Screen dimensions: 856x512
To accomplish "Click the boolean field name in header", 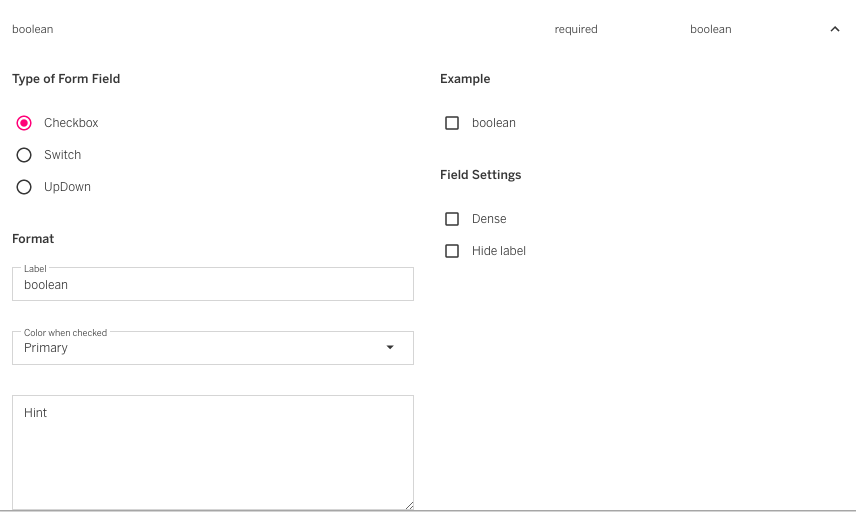I will tap(33, 30).
